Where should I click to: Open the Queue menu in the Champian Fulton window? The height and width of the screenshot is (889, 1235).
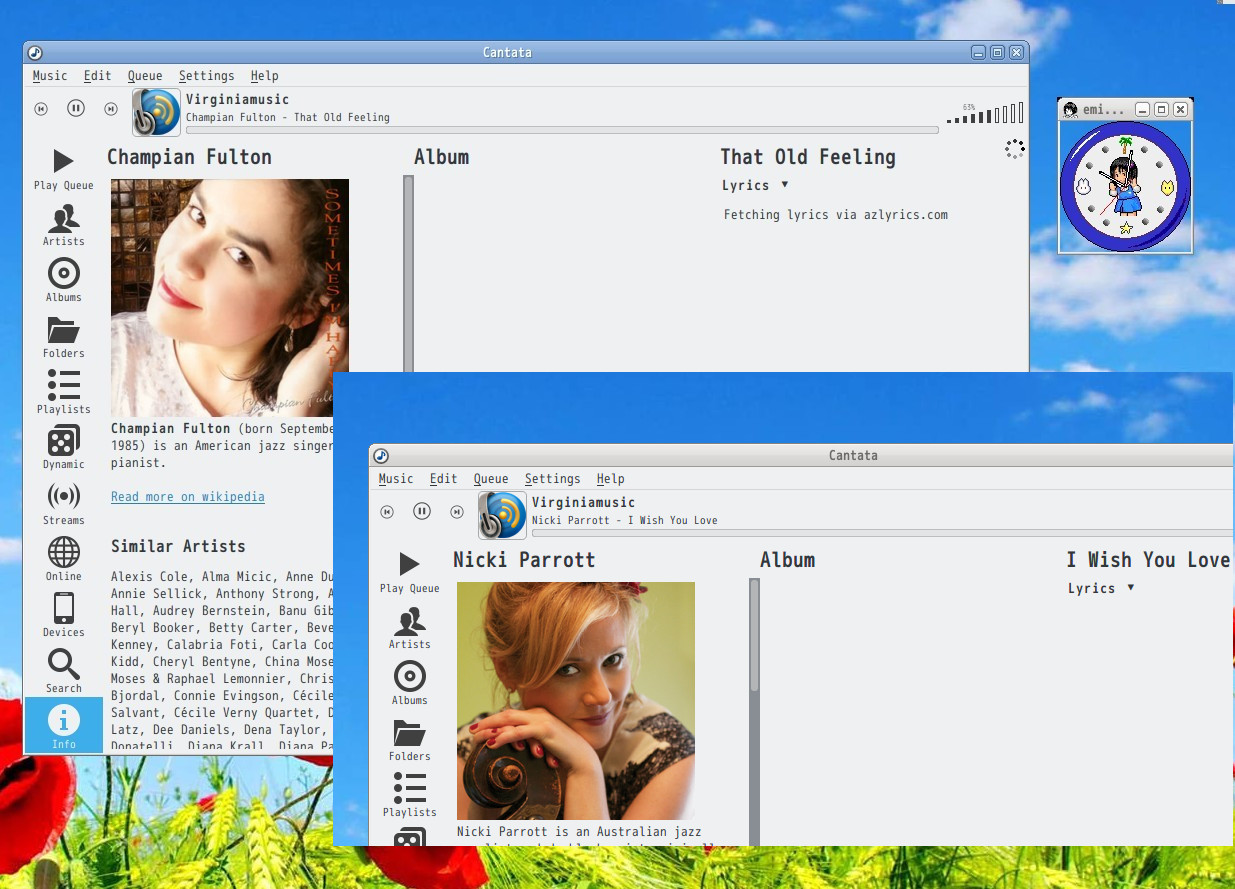(x=145, y=76)
